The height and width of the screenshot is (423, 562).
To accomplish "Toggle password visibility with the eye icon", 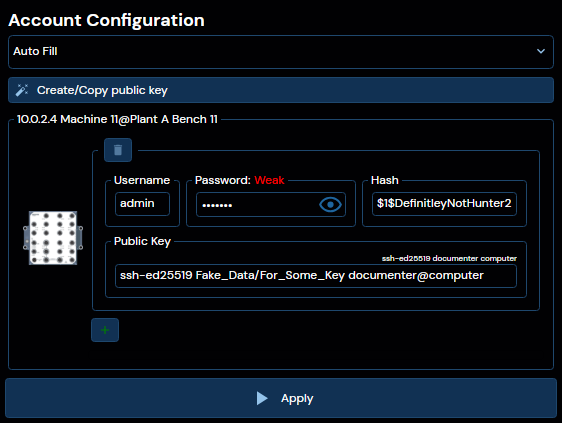I will [330, 205].
